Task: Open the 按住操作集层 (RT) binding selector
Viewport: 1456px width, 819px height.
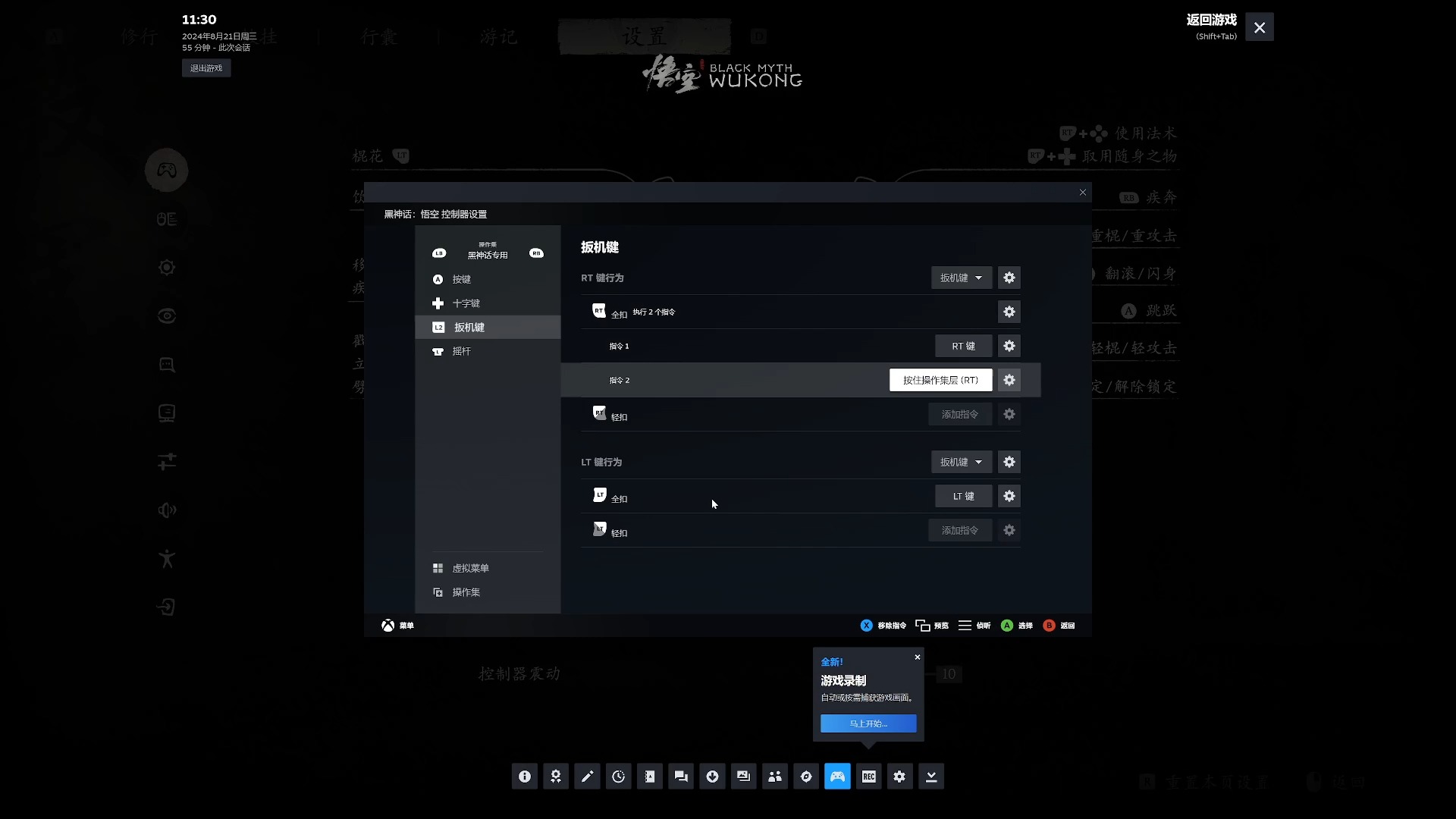Action: (x=940, y=380)
